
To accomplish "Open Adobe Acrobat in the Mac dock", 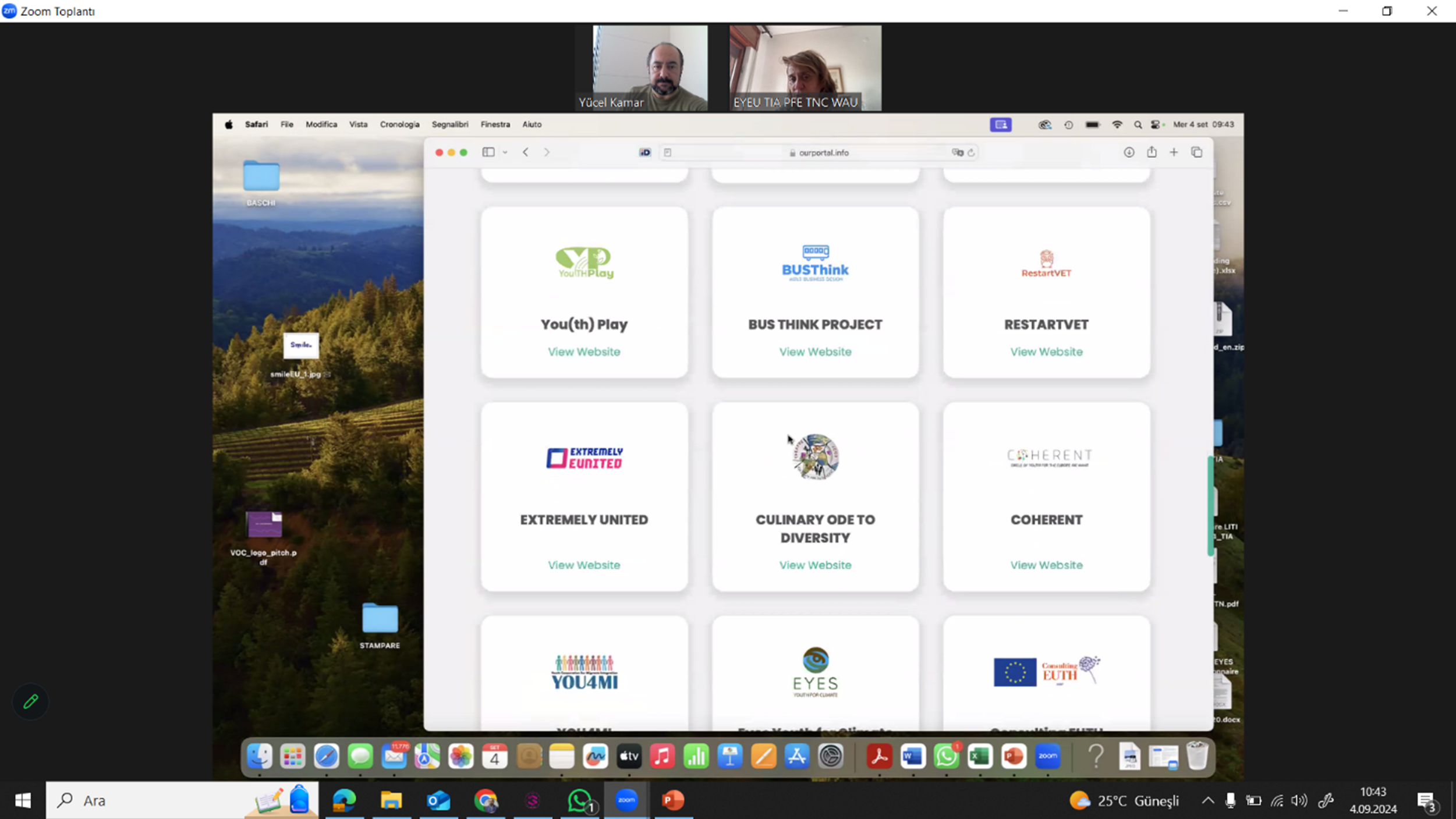I will pyautogui.click(x=879, y=756).
